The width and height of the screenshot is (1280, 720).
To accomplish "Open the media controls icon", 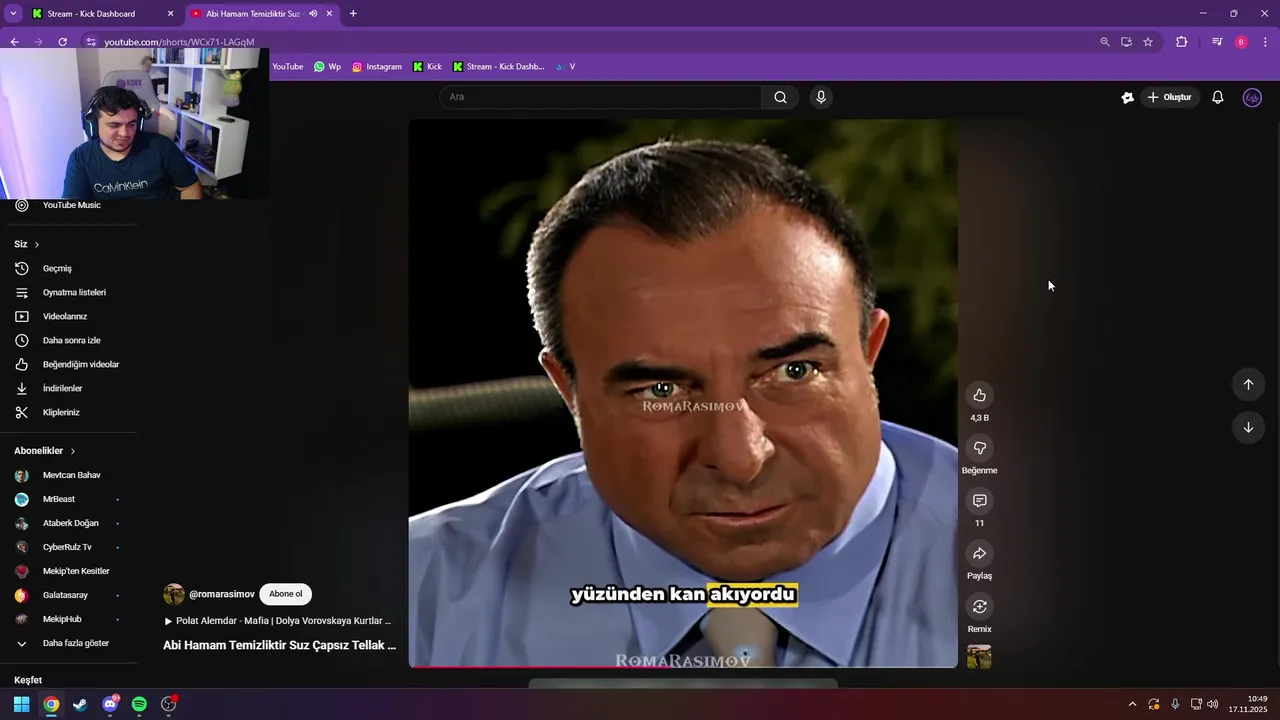I will click(1217, 42).
